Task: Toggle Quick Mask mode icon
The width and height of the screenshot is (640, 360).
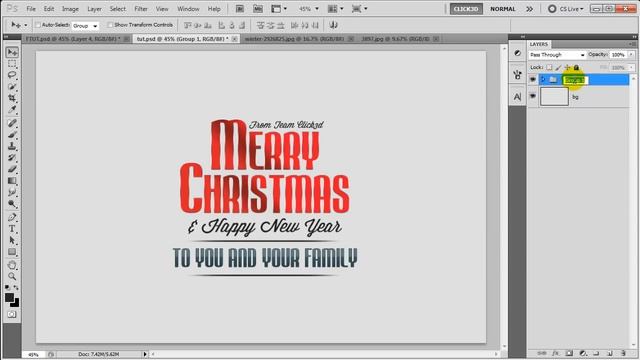Action: pos(12,314)
